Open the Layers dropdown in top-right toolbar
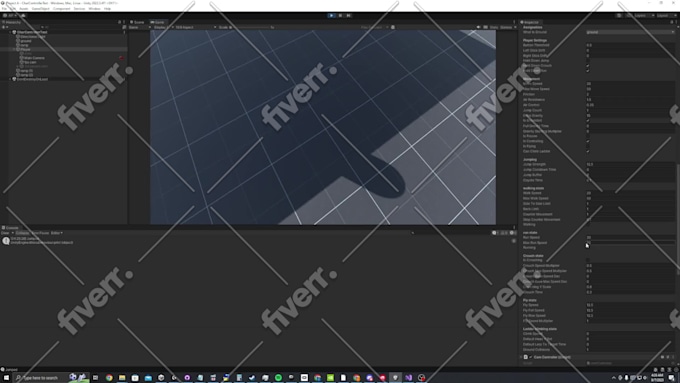The image size is (680, 383). 644,16
